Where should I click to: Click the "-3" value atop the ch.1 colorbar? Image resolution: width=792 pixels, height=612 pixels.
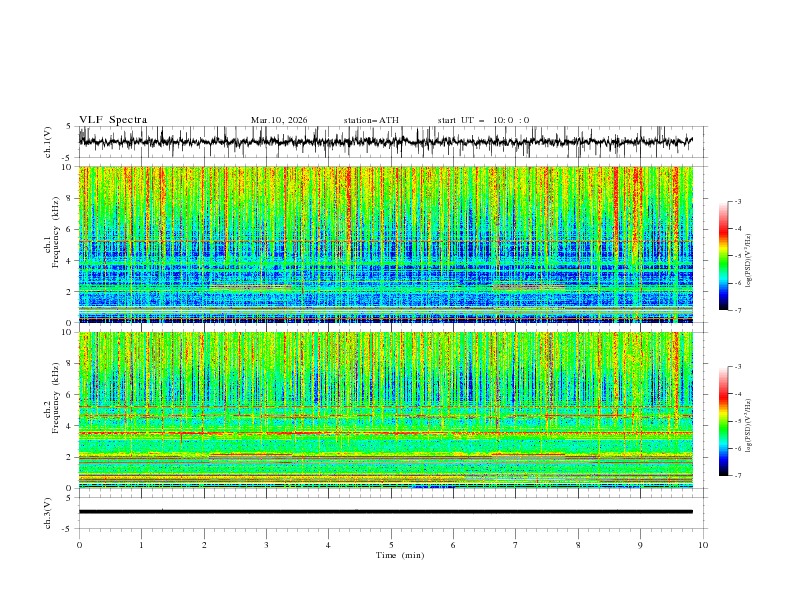click(x=737, y=201)
